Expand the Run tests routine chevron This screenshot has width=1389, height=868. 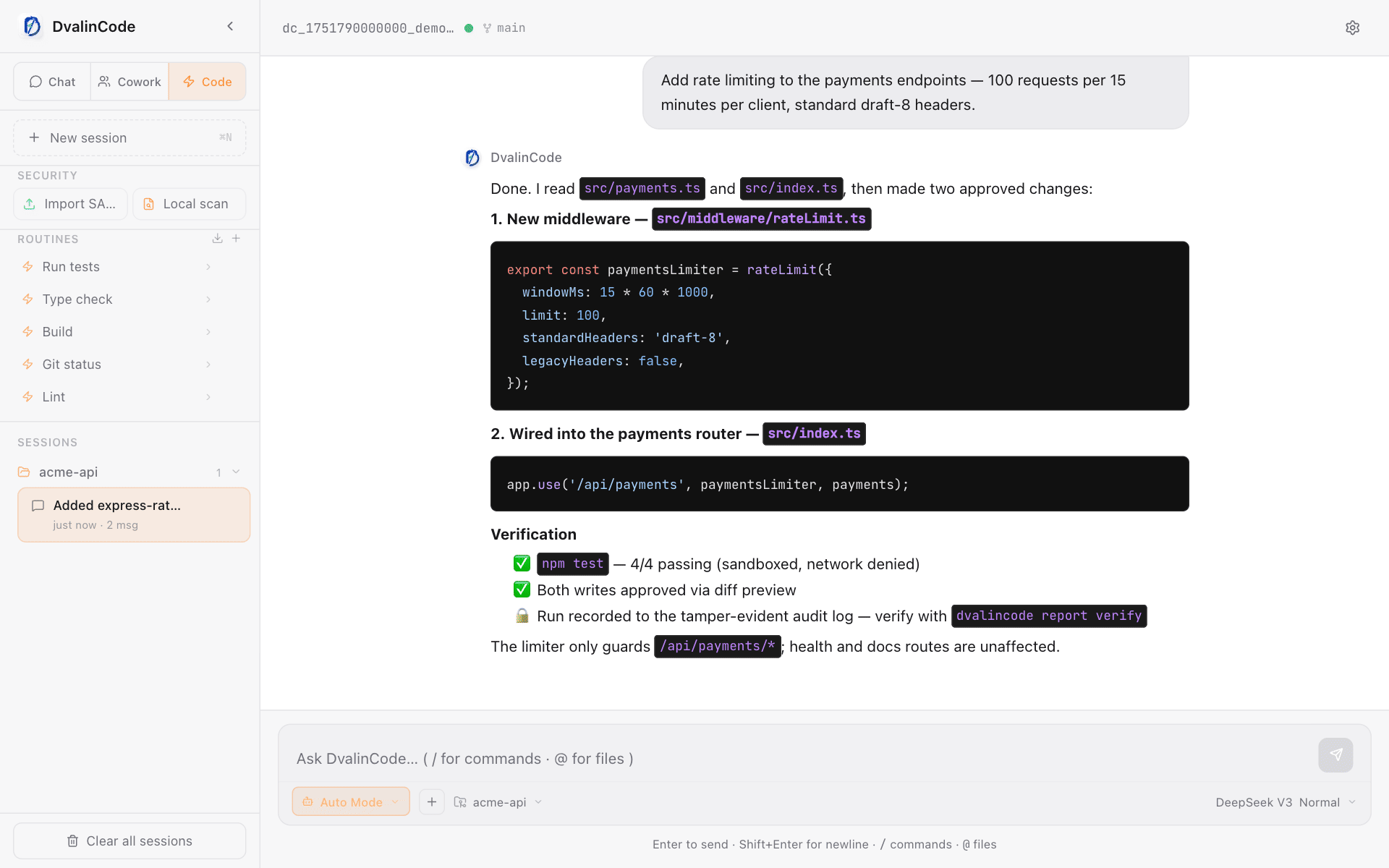(x=208, y=267)
